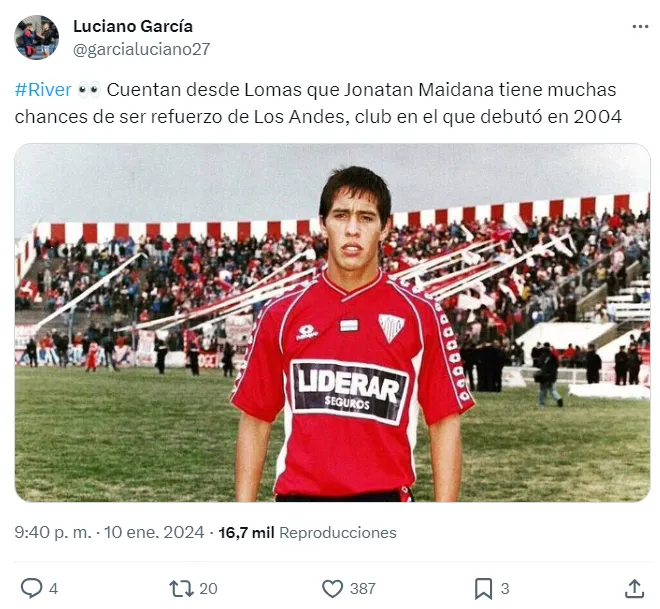View the 16,7 mil Reproducciones count
The image size is (660, 609).
pyautogui.click(x=307, y=532)
